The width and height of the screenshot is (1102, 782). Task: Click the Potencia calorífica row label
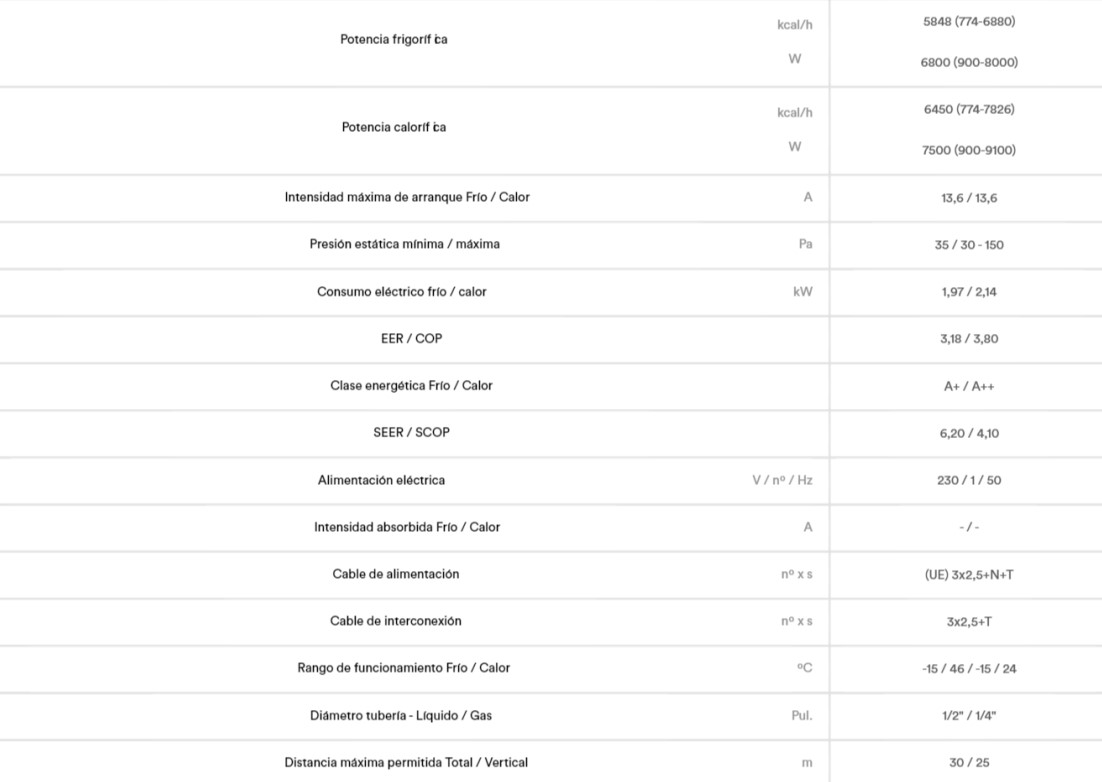(393, 128)
